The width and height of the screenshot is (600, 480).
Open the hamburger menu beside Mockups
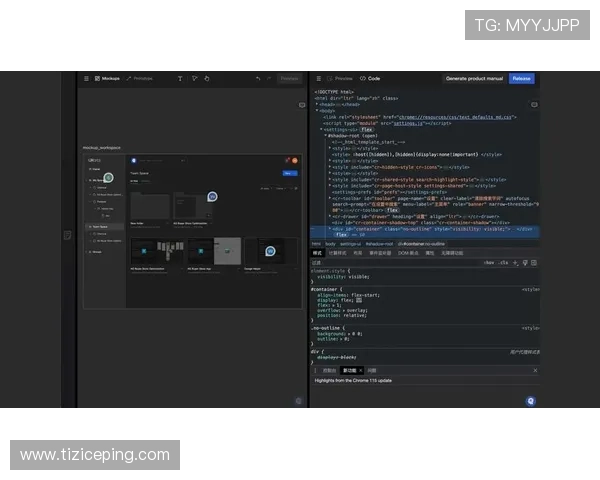[x=86, y=78]
